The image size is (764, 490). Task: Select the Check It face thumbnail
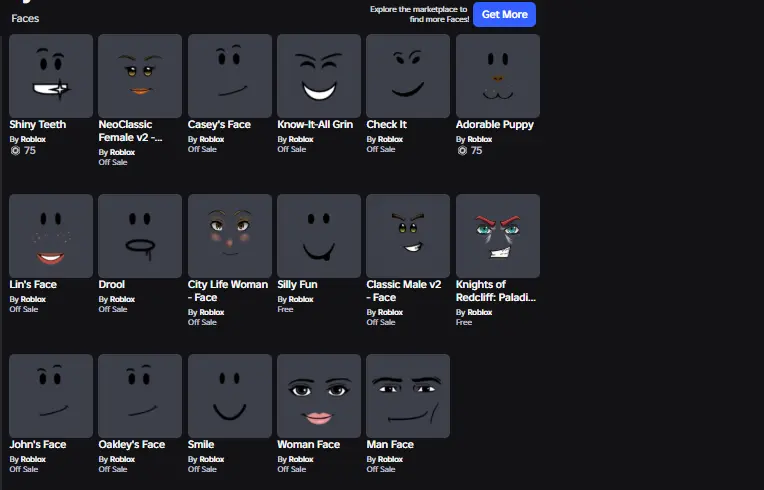click(408, 76)
